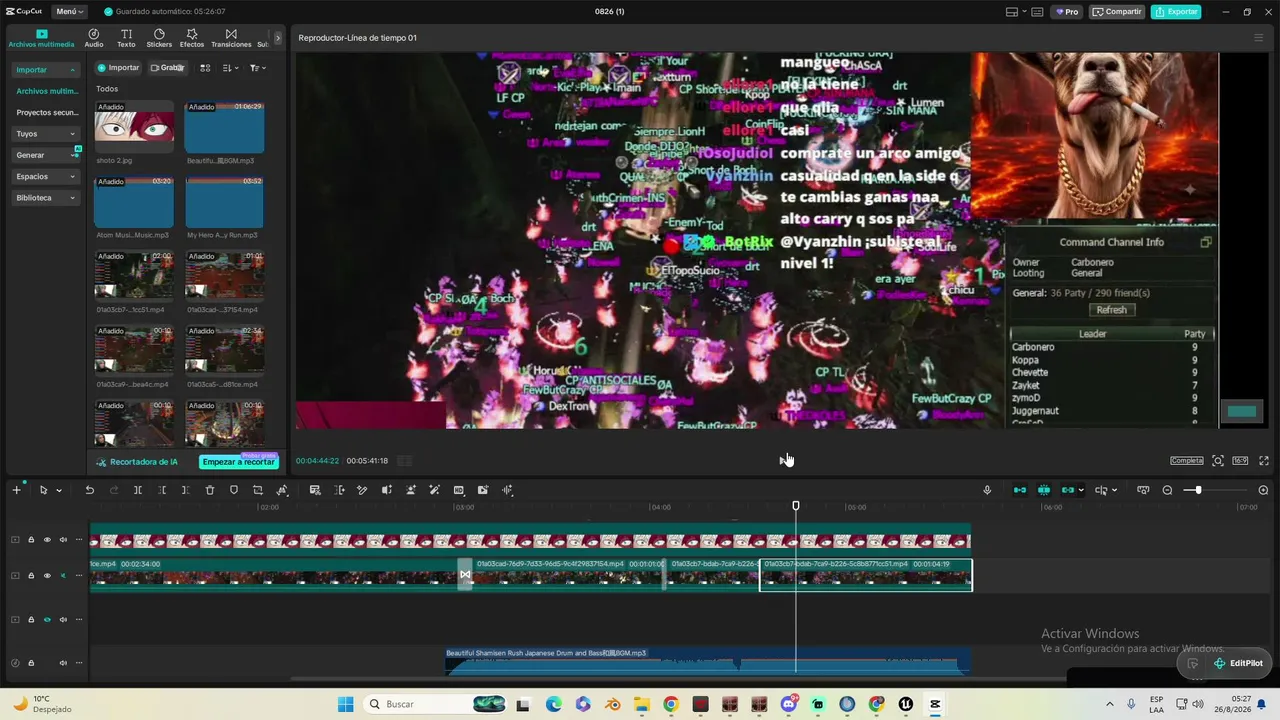
Task: Select the crop tool in timeline toolbar
Action: click(x=258, y=490)
